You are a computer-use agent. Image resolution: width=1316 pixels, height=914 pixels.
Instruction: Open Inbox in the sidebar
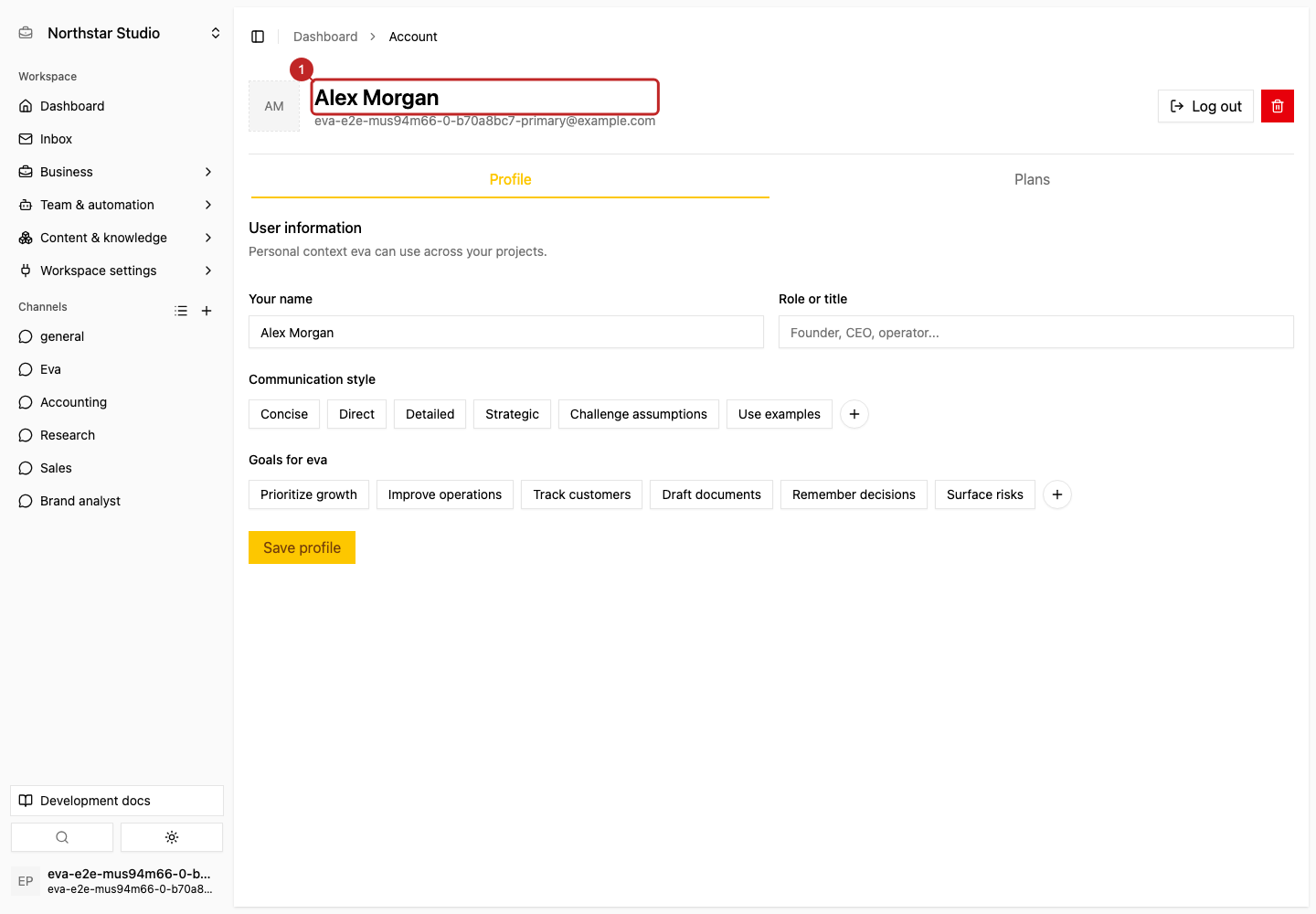(117, 139)
